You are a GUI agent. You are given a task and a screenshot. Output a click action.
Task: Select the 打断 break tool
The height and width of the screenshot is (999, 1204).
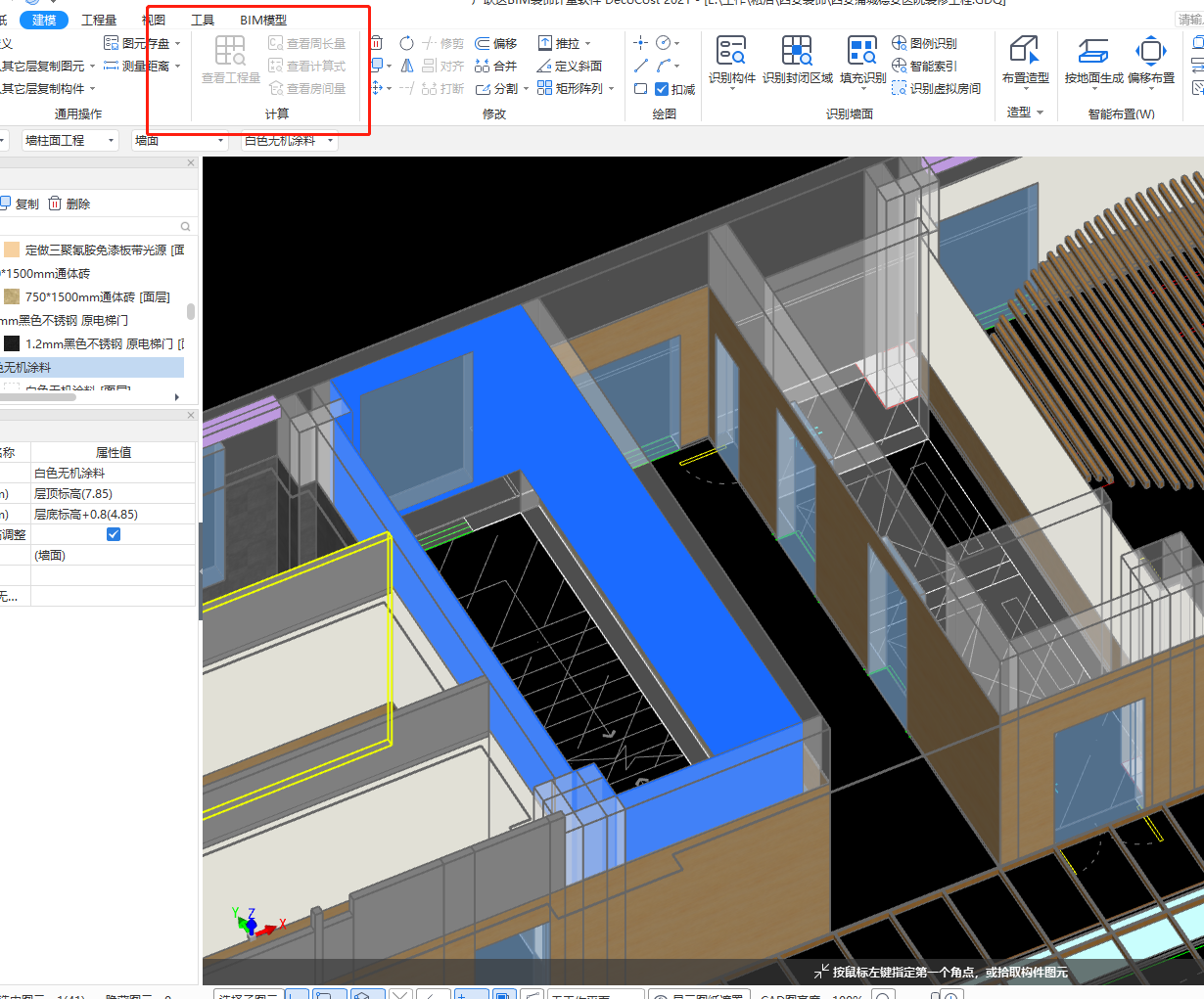(442, 88)
